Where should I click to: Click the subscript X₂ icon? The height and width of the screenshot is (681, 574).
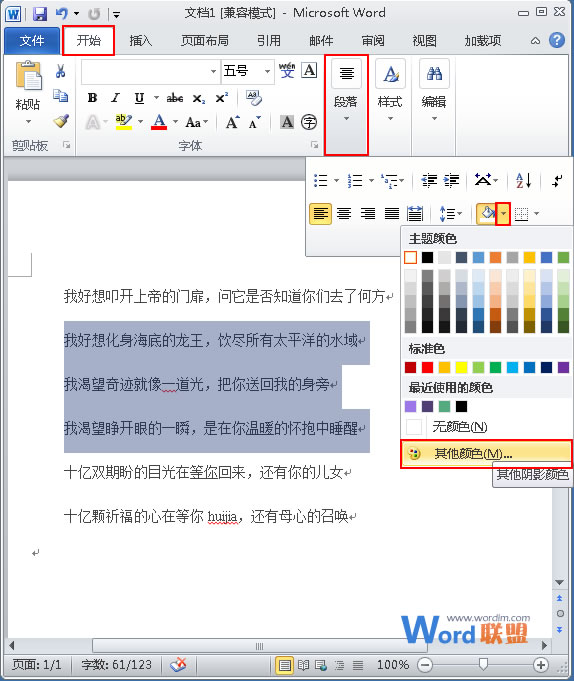(x=198, y=99)
